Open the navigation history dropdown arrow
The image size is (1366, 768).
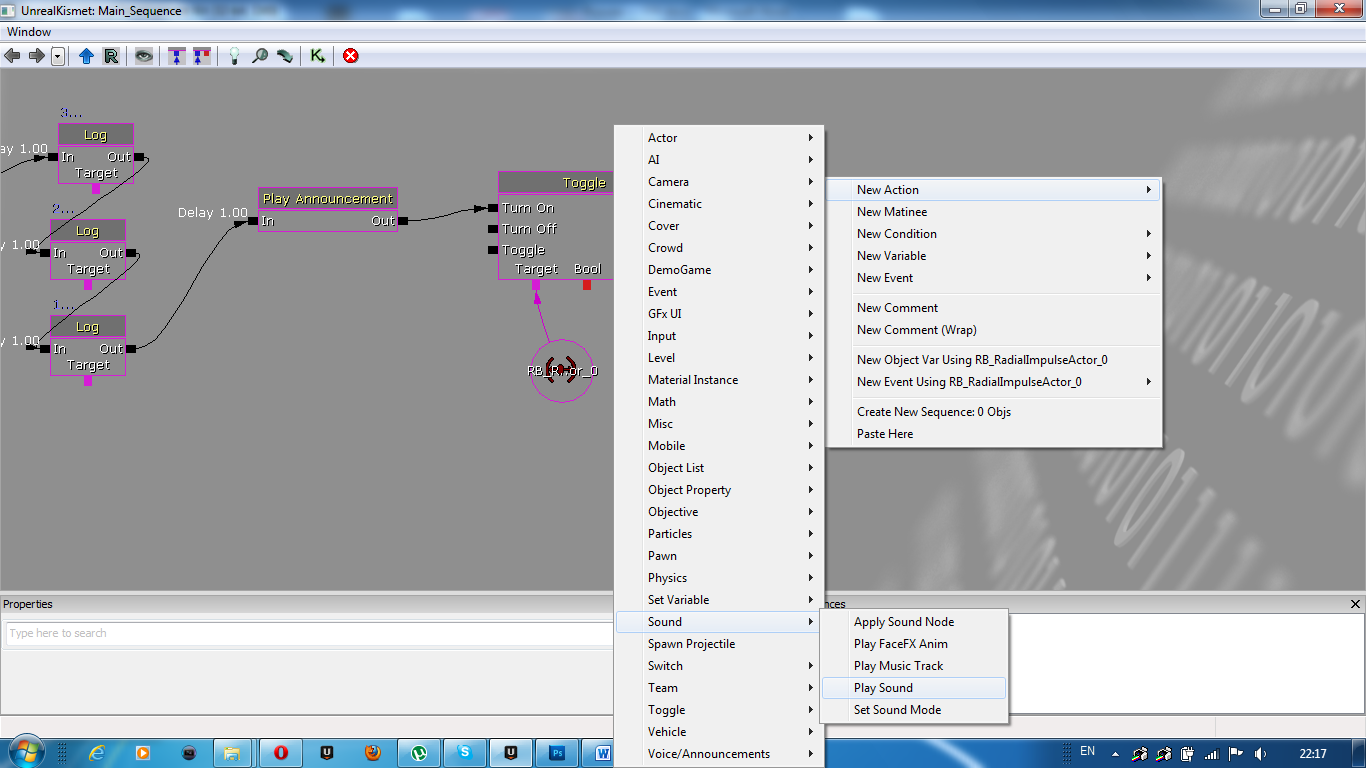click(x=58, y=56)
